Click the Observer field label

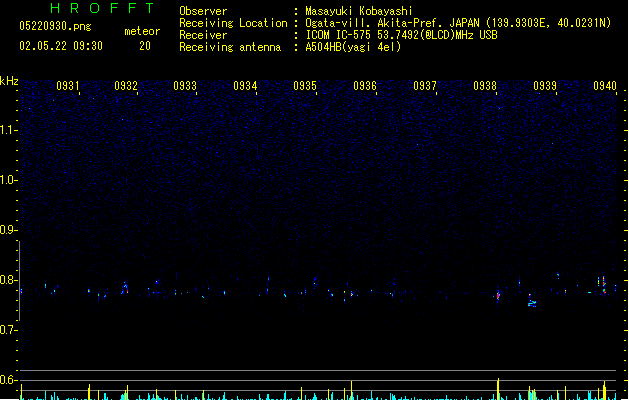[203, 11]
